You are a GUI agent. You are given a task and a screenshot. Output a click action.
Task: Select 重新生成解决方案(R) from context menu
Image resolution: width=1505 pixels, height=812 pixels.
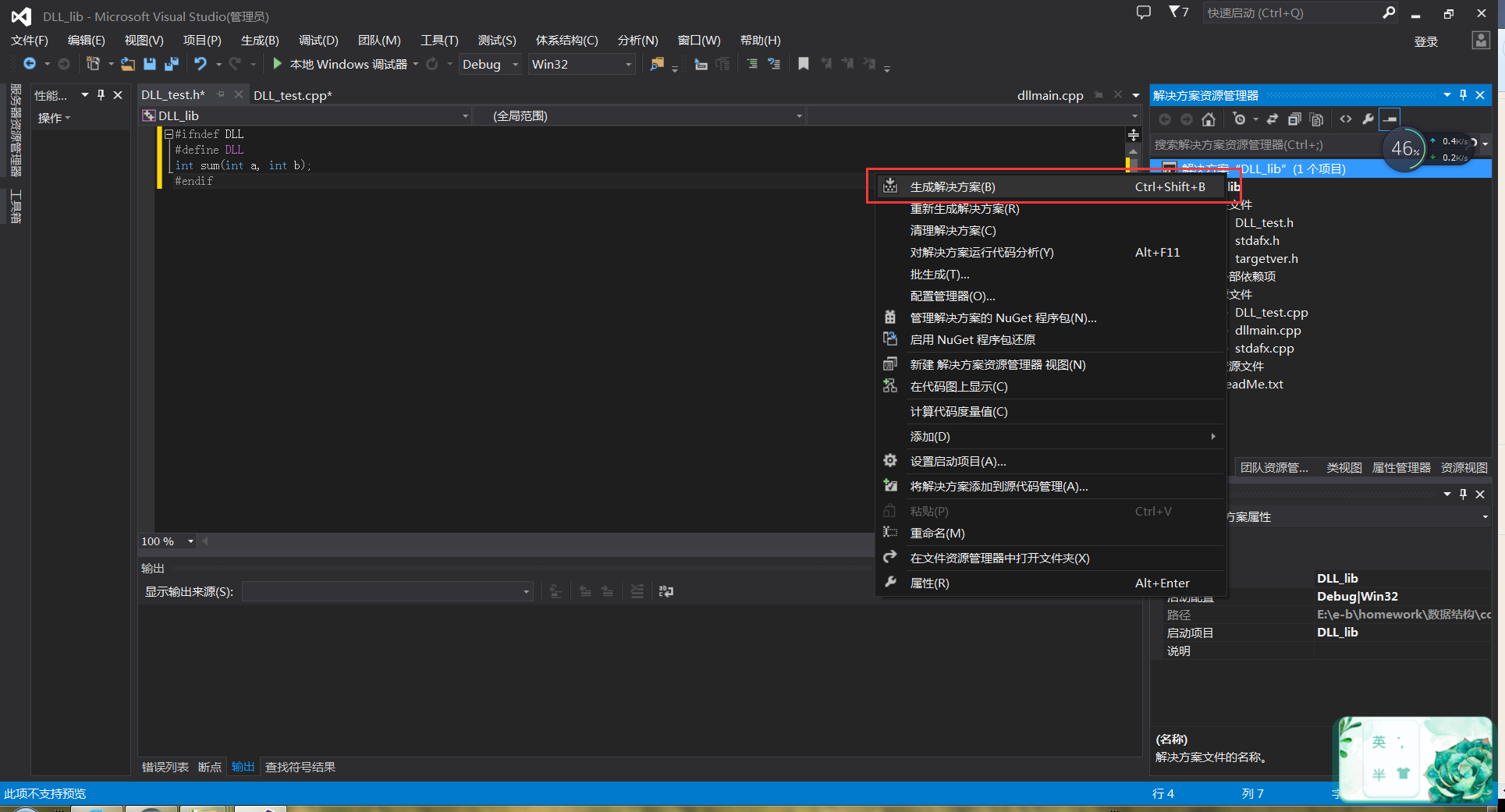tap(1050, 209)
